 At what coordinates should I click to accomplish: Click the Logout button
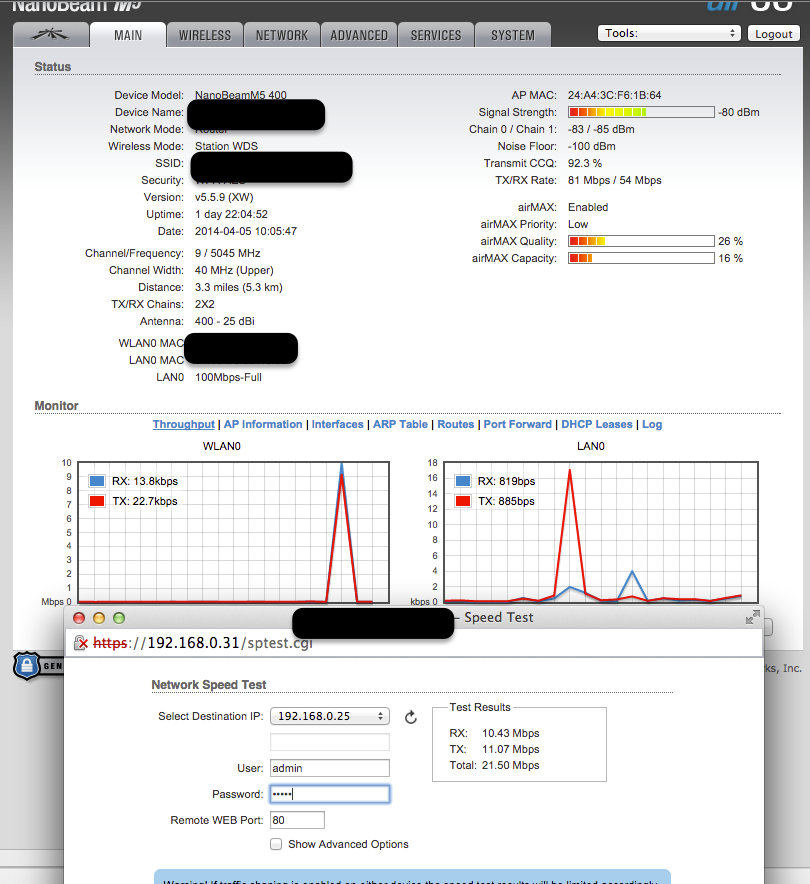click(773, 34)
